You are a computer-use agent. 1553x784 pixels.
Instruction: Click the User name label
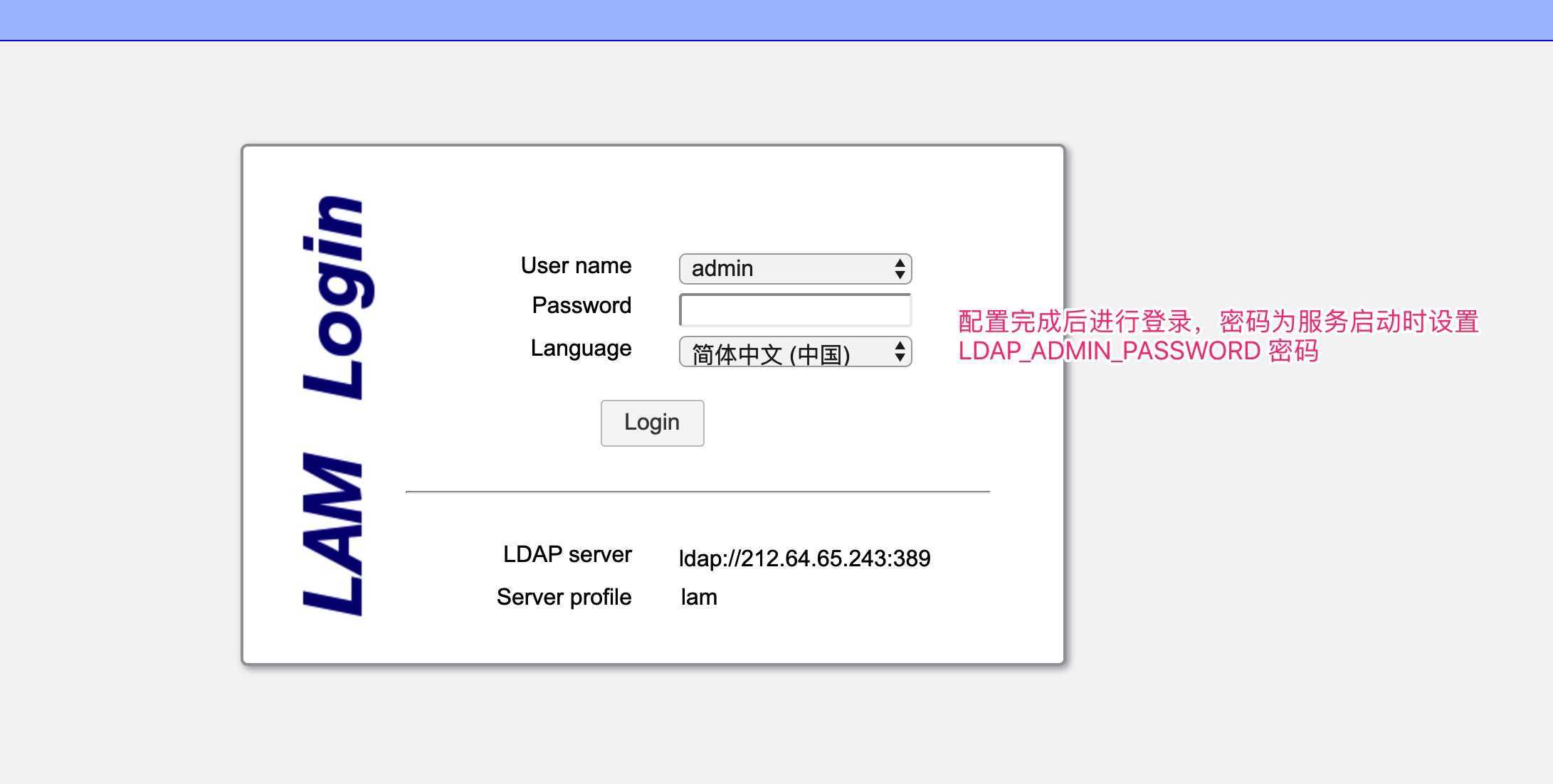(576, 265)
